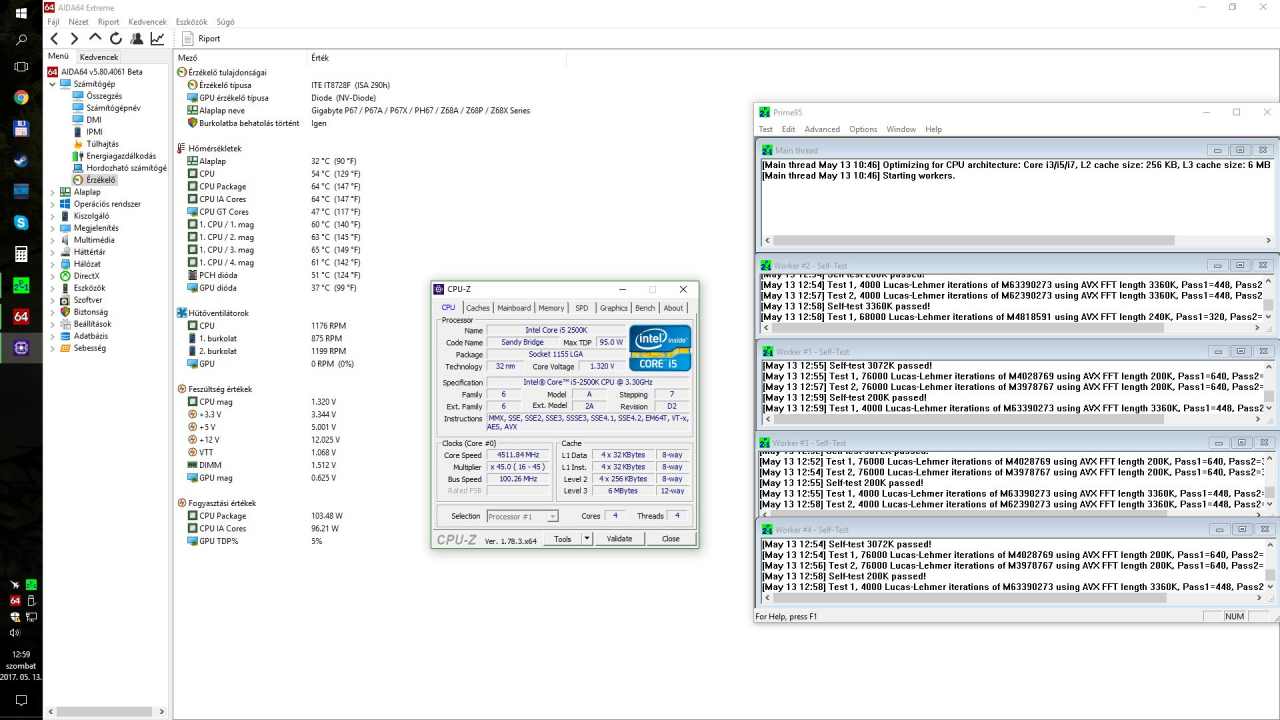This screenshot has width=1280, height=720.
Task: Open the AIDA64 user/favorites toolbar icon
Action: click(137, 39)
